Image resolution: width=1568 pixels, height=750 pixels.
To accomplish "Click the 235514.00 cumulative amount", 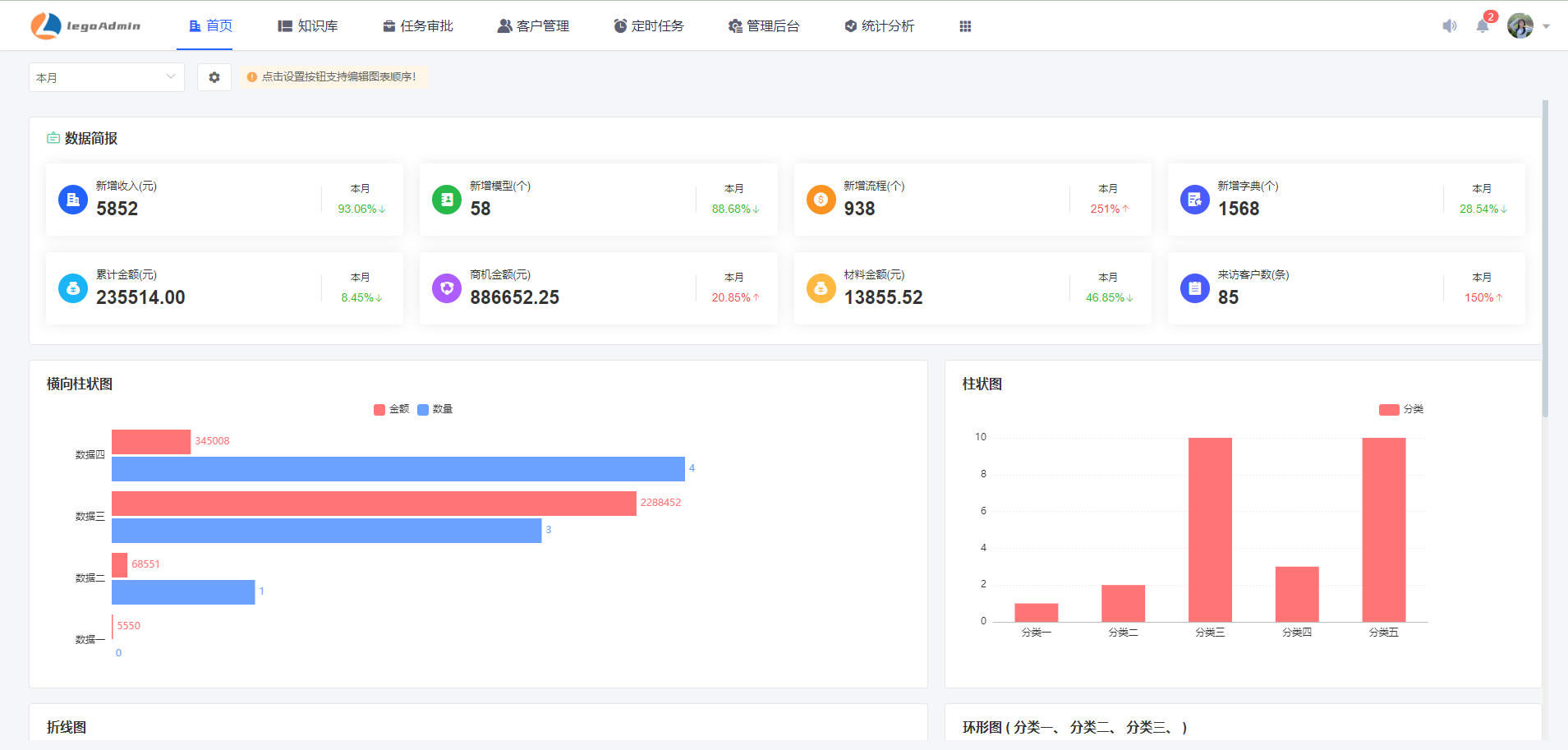I will [140, 297].
